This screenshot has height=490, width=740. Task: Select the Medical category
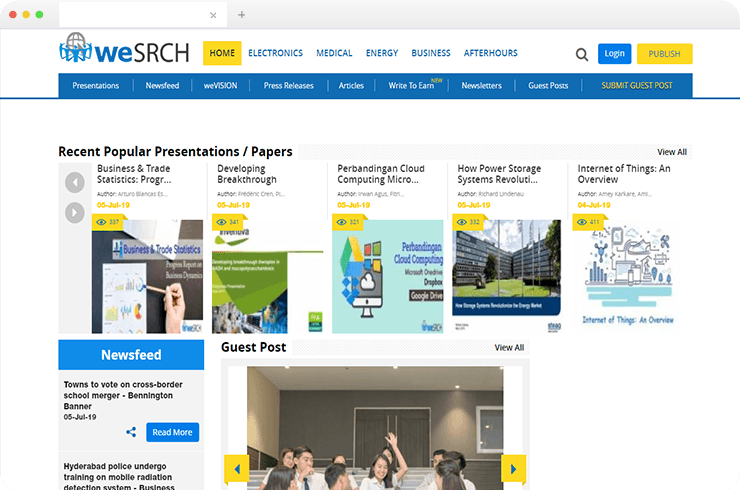pyautogui.click(x=334, y=53)
